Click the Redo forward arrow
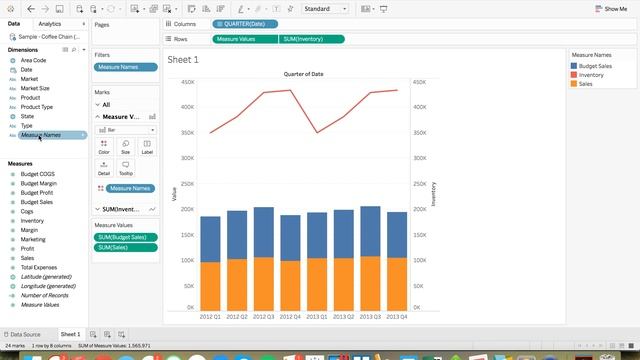Screen dimensions: 640x360 pyautogui.click(x=45, y=9)
